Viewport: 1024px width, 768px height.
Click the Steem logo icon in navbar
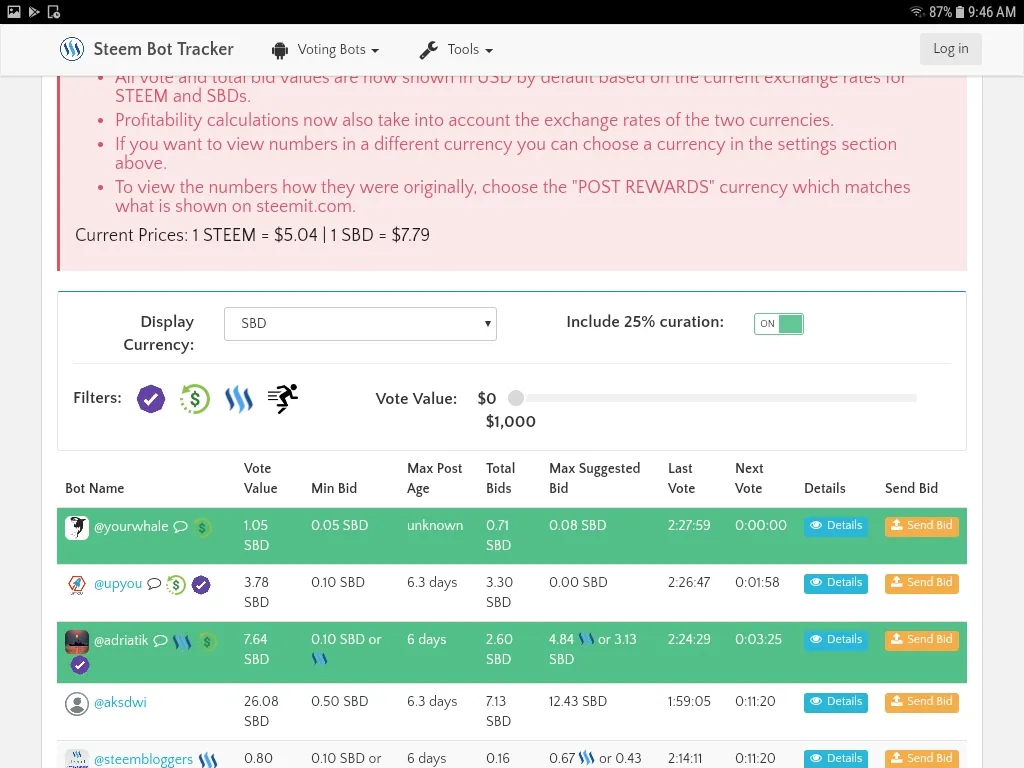click(72, 49)
